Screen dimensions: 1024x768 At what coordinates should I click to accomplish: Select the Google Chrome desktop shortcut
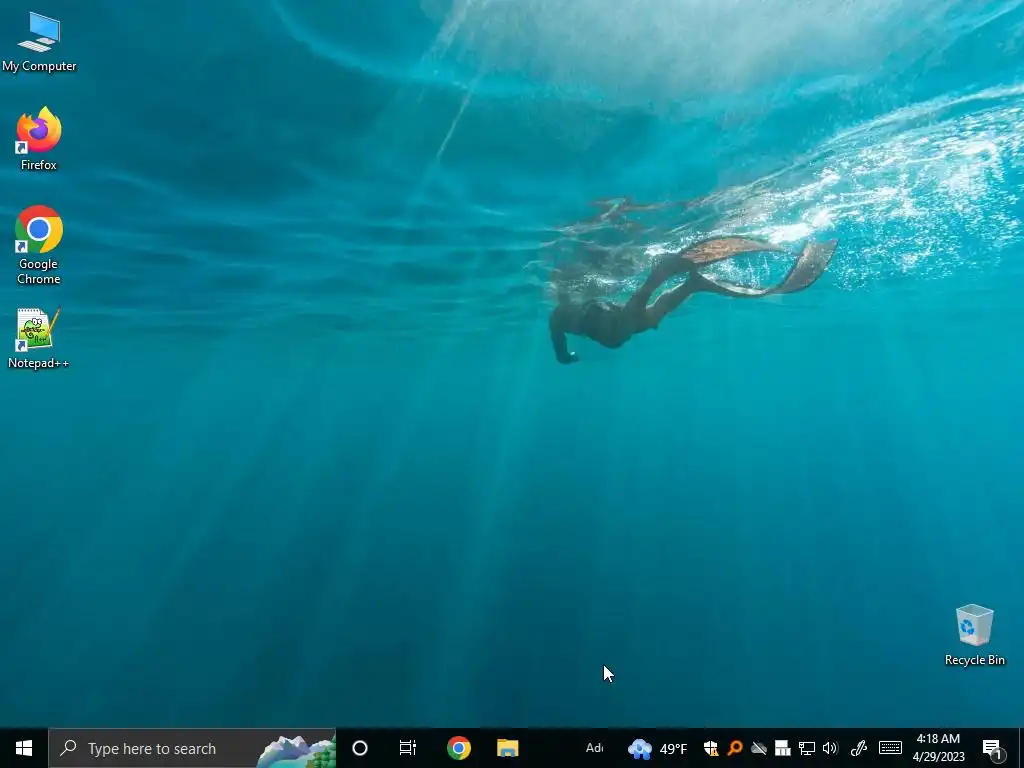tap(39, 245)
